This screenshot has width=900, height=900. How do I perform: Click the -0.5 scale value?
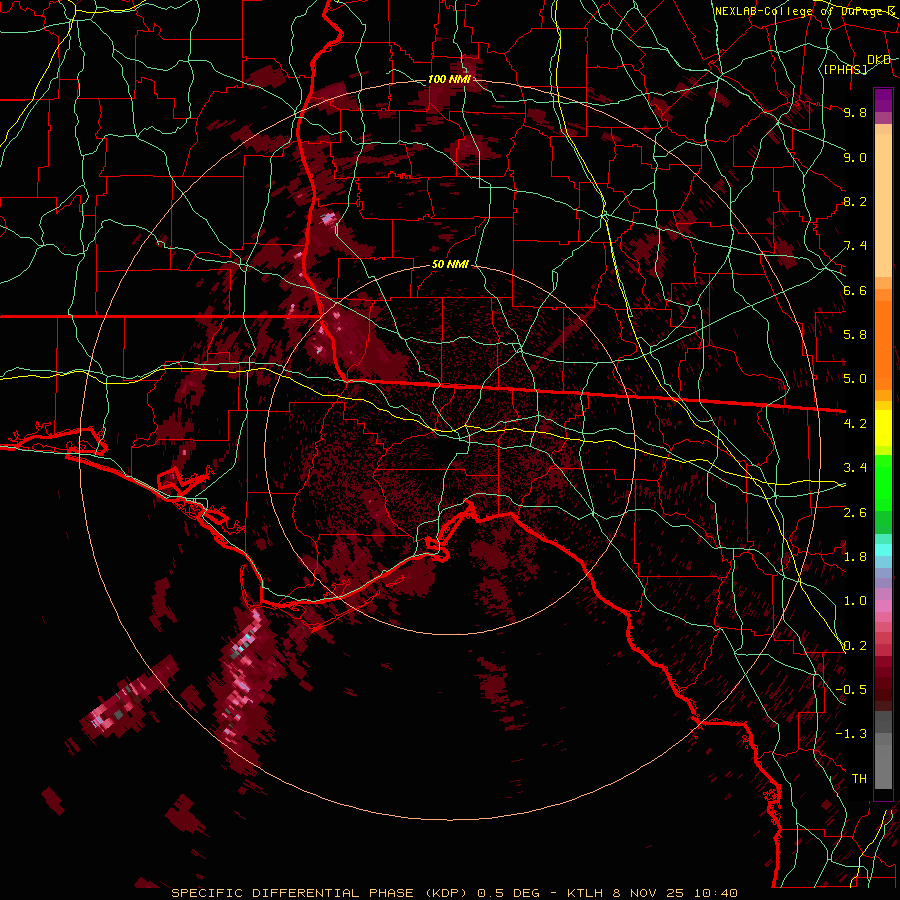coord(851,690)
